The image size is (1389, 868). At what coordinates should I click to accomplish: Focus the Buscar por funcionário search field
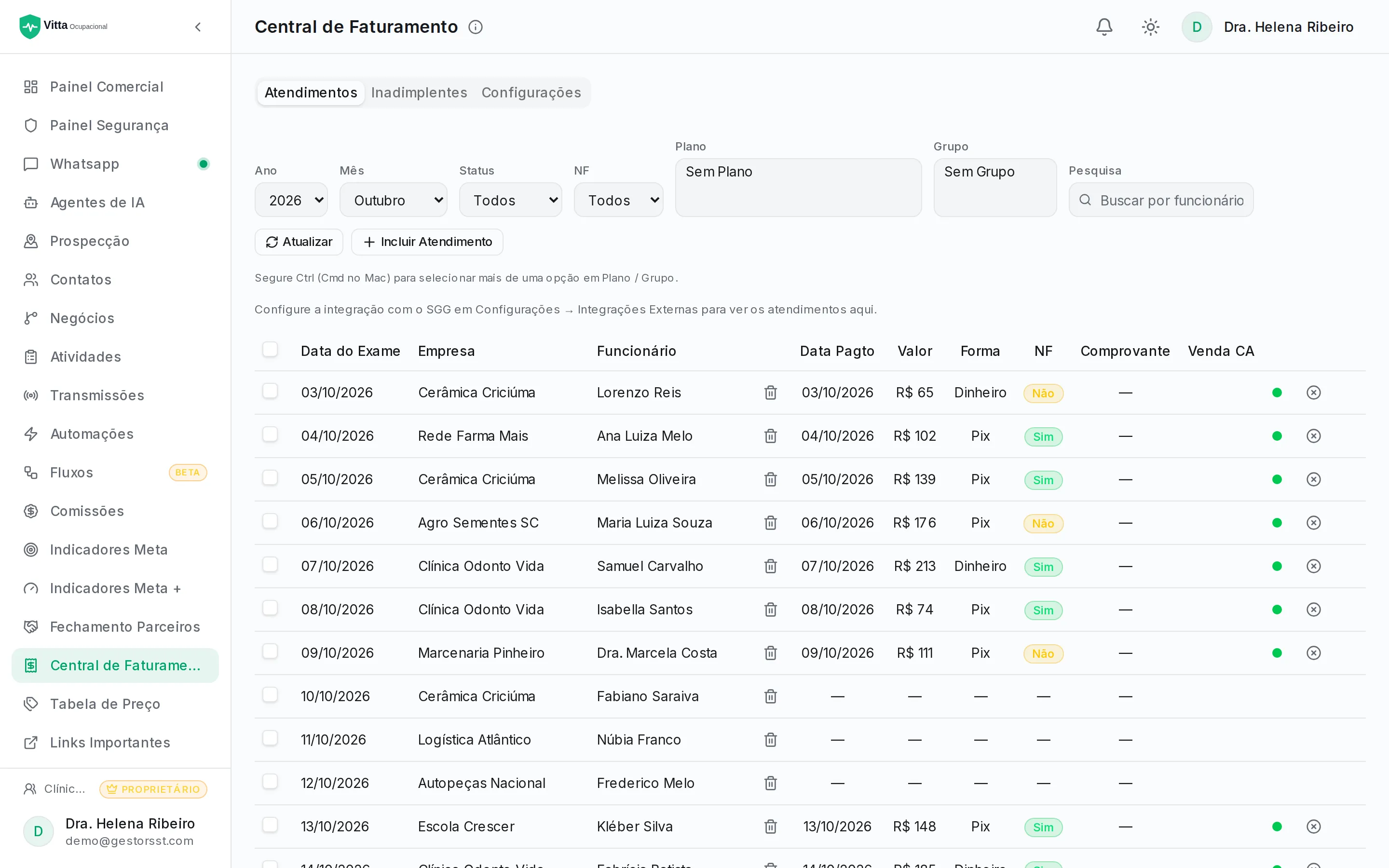click(x=1160, y=200)
